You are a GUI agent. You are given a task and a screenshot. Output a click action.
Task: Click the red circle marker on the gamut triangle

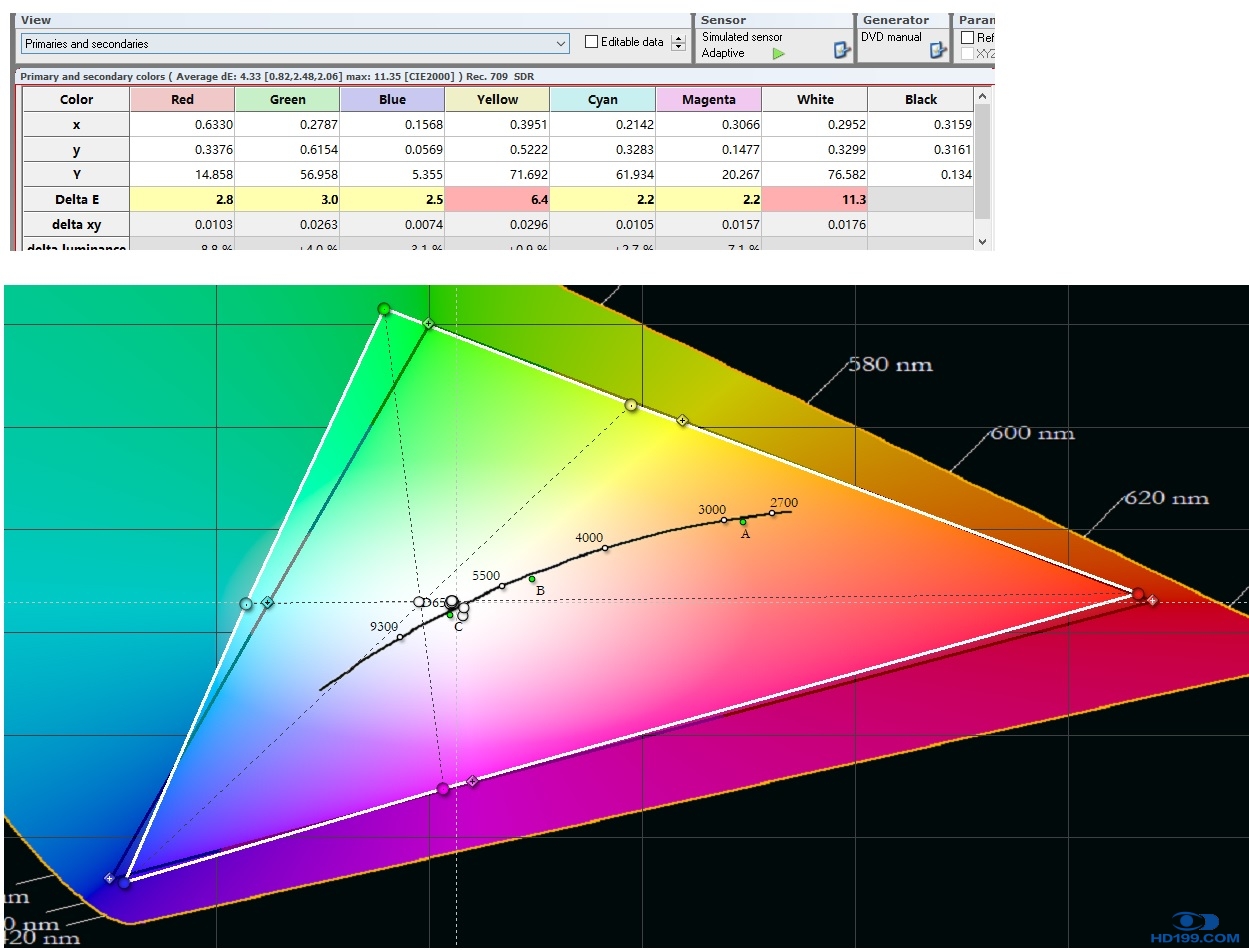point(1138,594)
